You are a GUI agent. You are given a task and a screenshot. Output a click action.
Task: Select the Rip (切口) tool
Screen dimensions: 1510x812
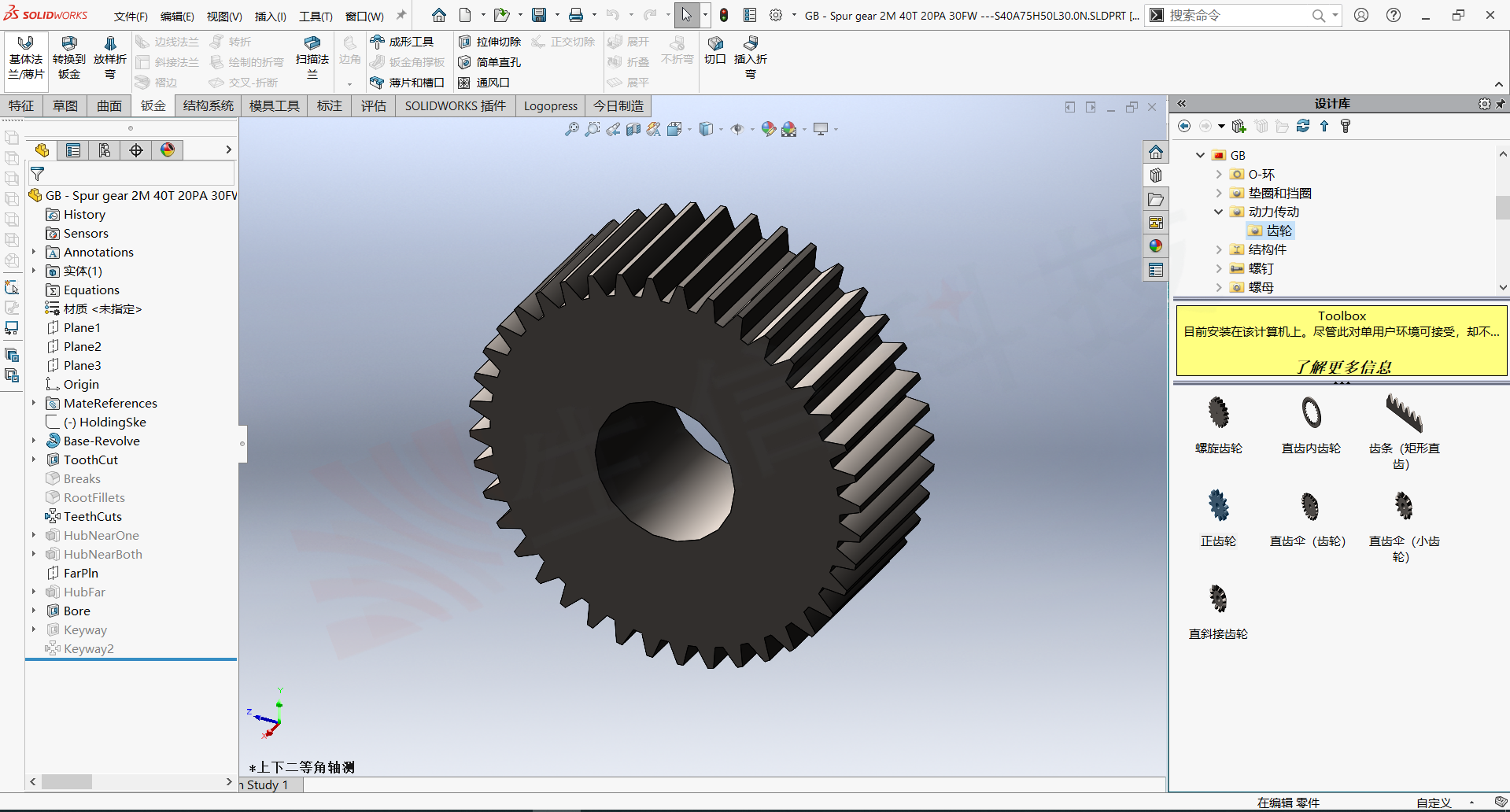tap(715, 50)
